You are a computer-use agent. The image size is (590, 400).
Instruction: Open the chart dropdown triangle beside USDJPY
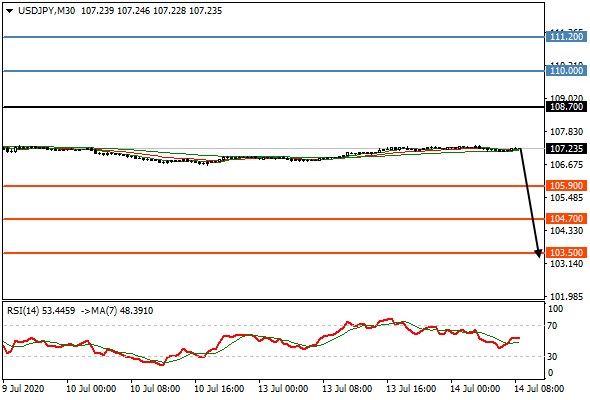(x=10, y=11)
